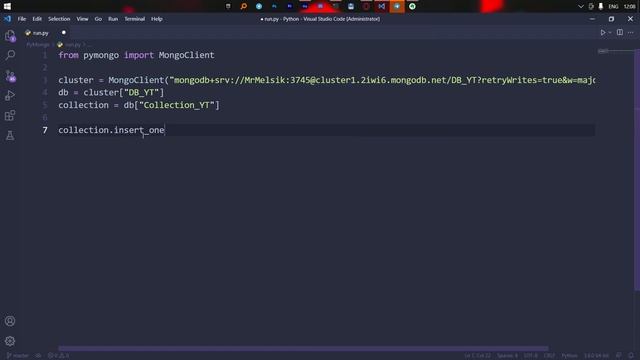The height and width of the screenshot is (360, 640).
Task: Open the Terminal menu
Action: click(135, 19)
